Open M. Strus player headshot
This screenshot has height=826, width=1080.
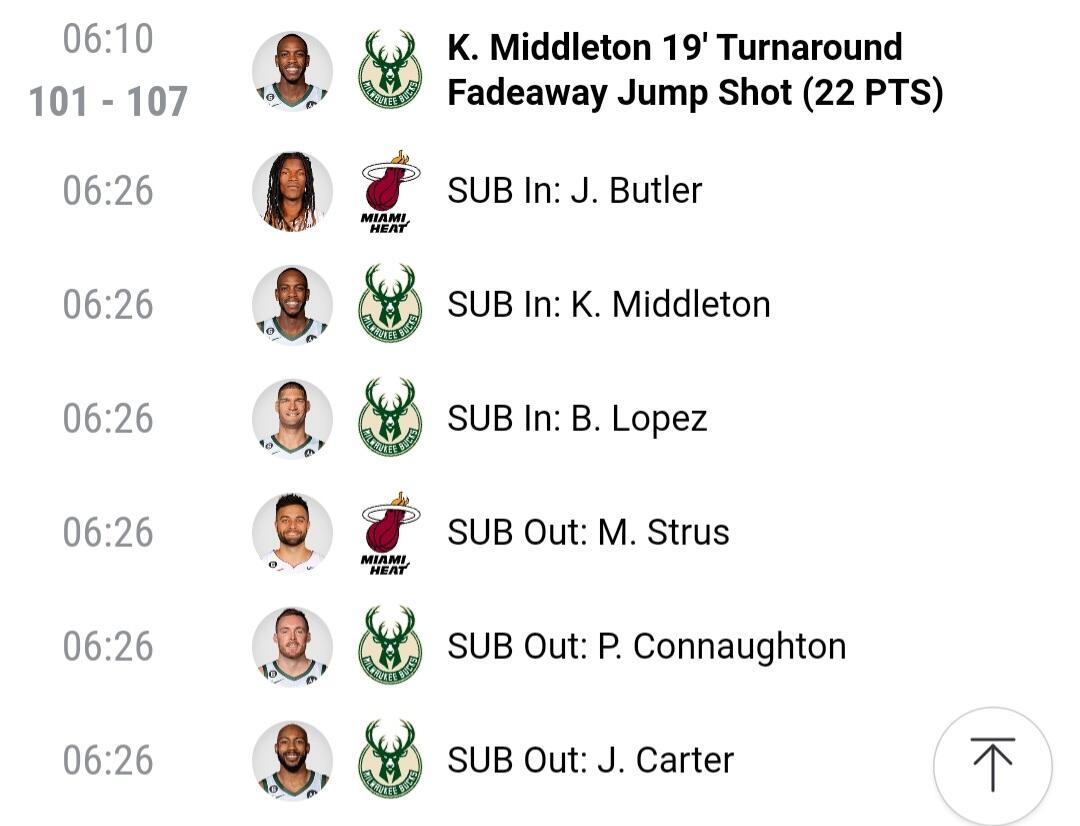(292, 532)
